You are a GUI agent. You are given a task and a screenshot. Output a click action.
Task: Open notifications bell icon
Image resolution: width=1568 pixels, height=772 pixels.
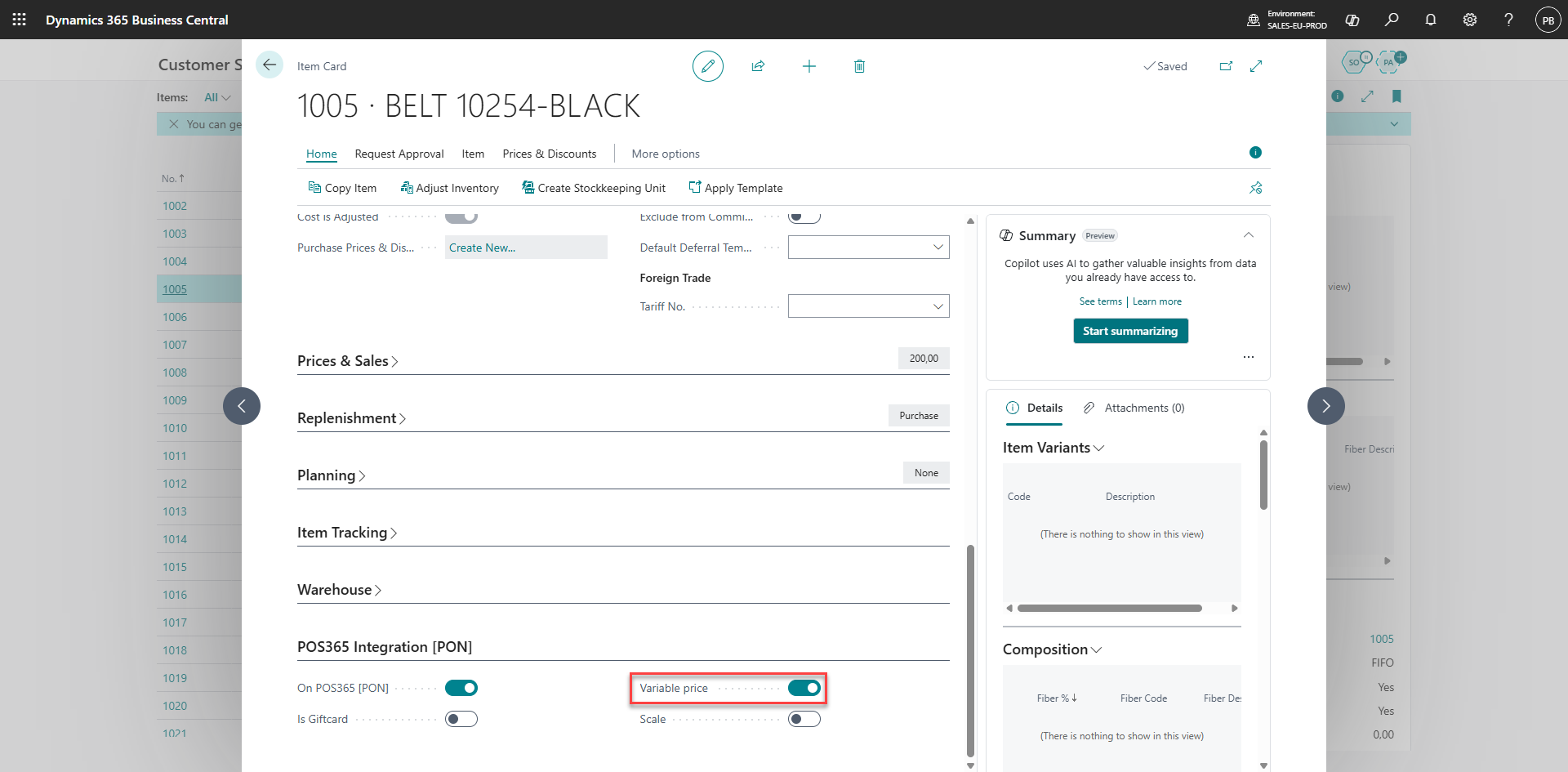(x=1431, y=20)
